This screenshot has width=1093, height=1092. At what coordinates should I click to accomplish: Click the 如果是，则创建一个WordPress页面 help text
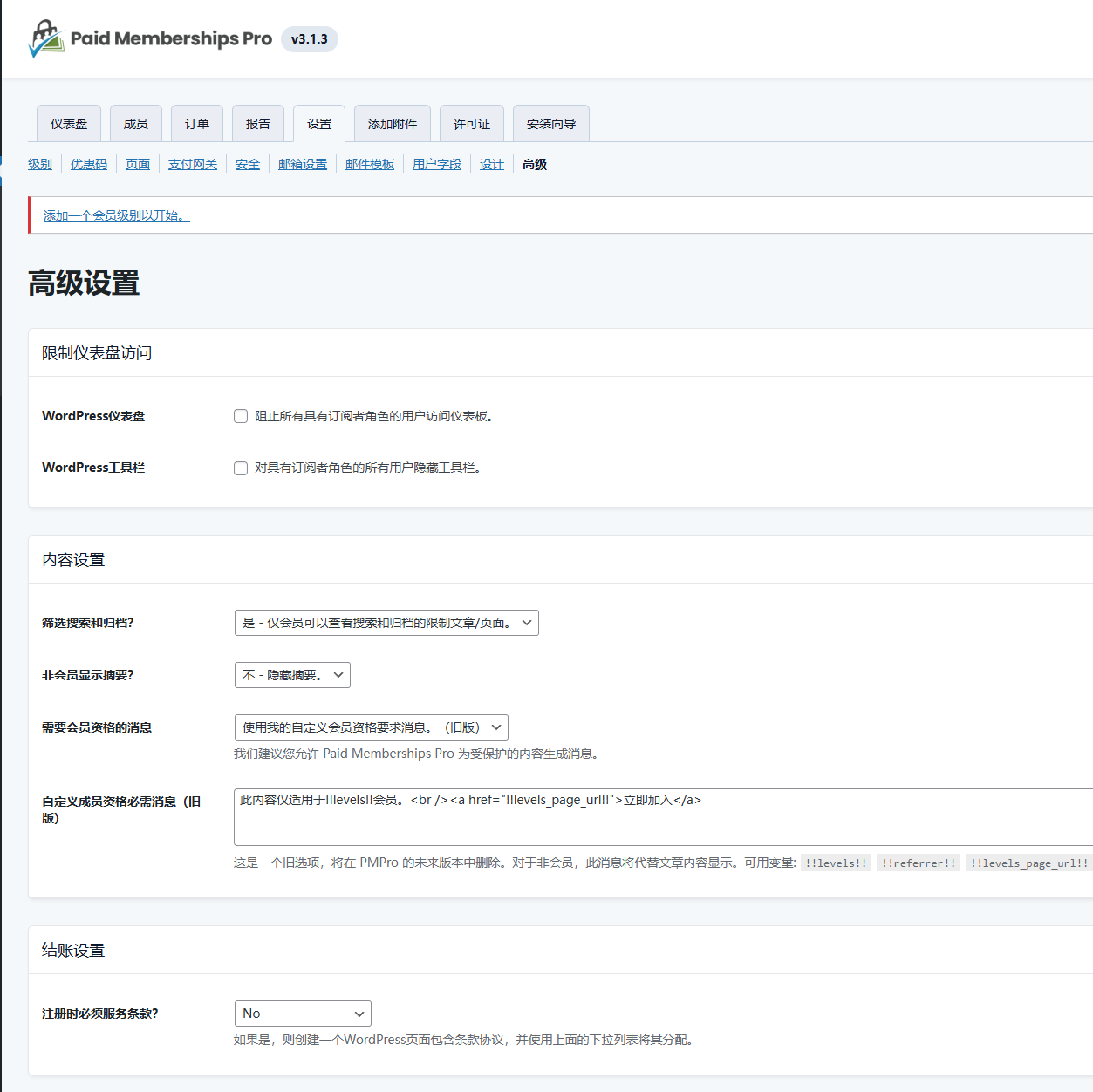tap(466, 1040)
